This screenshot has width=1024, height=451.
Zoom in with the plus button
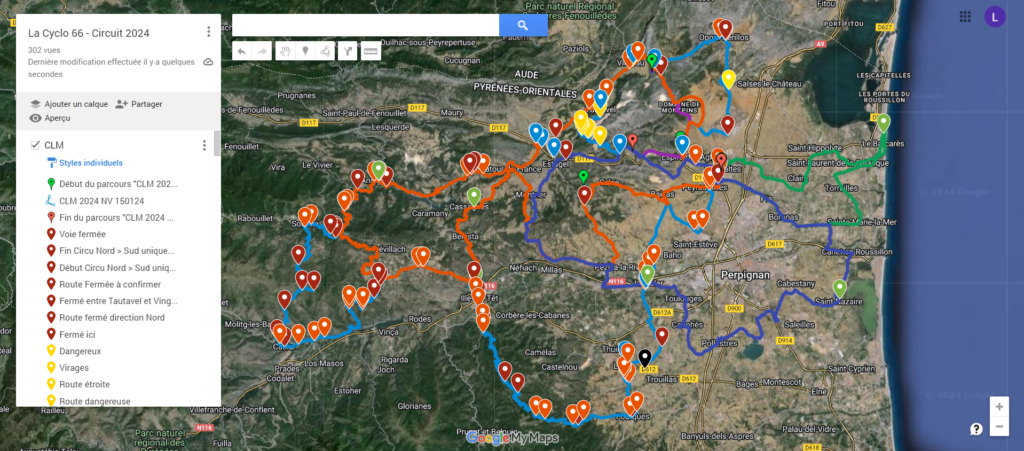coord(997,407)
